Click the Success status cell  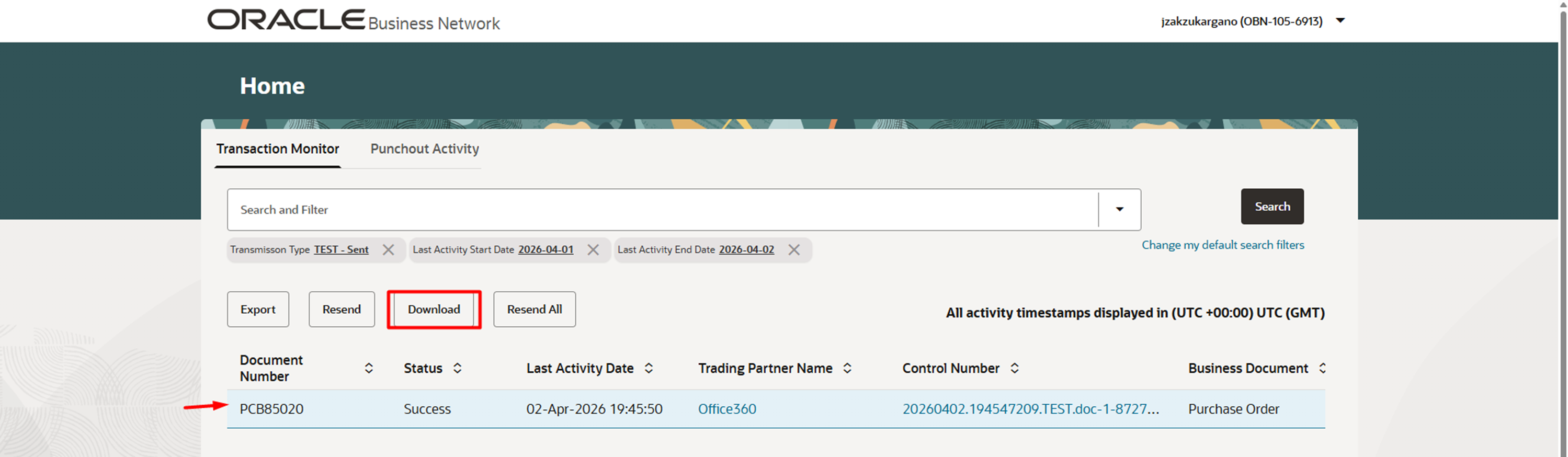[x=427, y=409]
